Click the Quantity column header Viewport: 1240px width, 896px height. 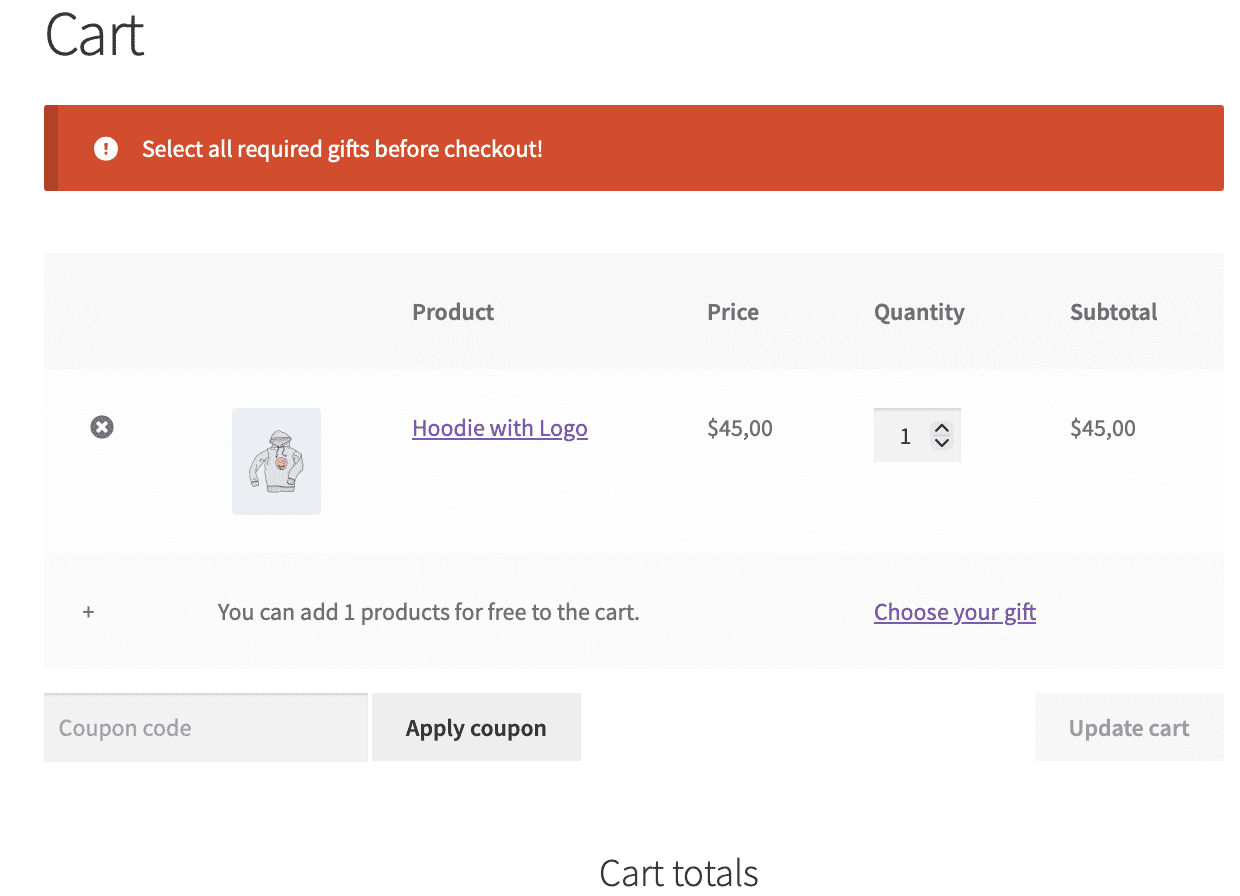(918, 311)
